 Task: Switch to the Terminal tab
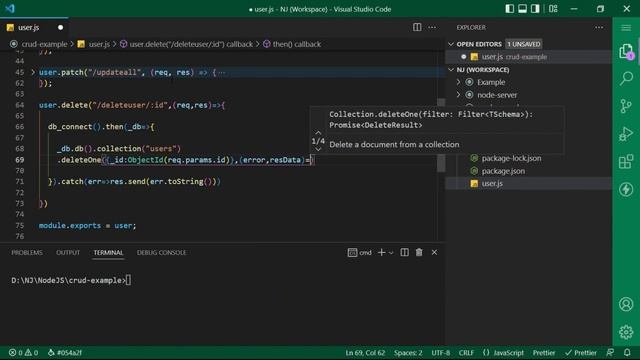click(x=108, y=253)
